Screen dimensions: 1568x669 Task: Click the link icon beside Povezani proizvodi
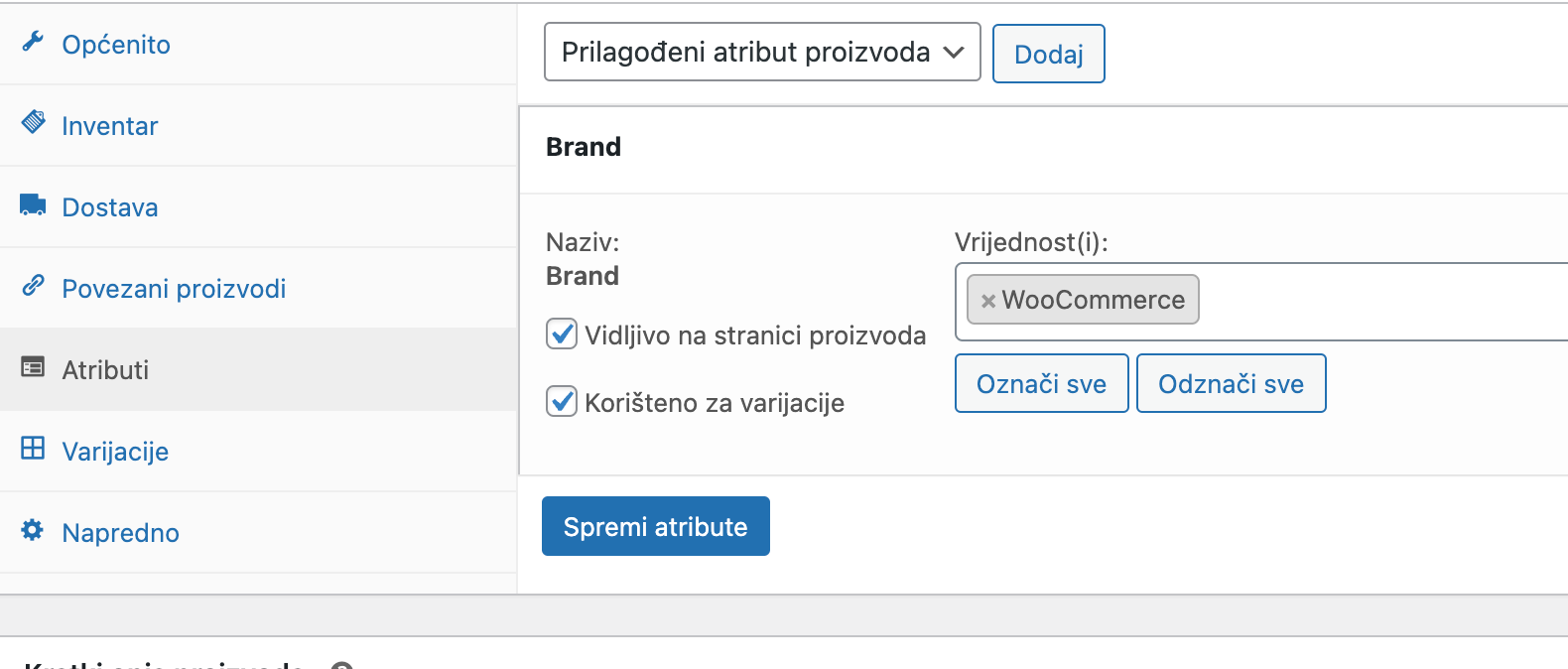click(x=33, y=286)
